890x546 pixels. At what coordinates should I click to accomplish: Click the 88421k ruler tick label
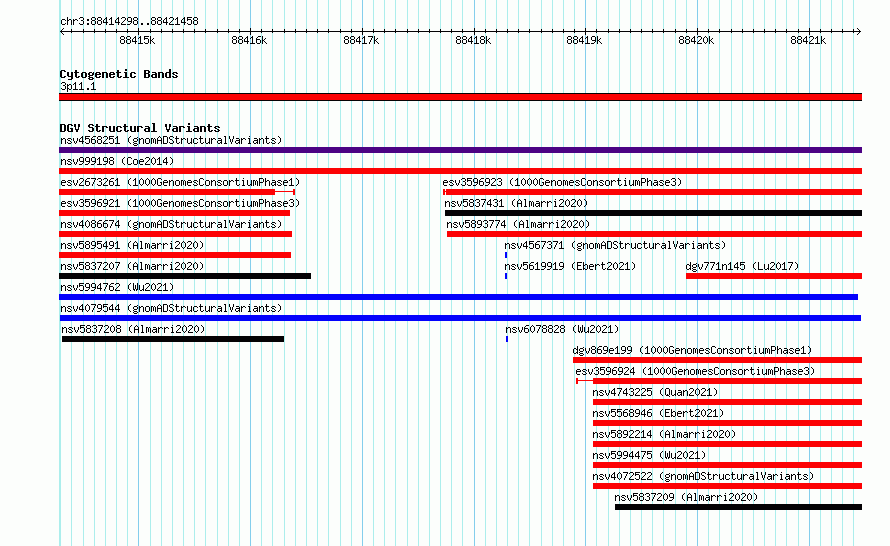[x=808, y=40]
